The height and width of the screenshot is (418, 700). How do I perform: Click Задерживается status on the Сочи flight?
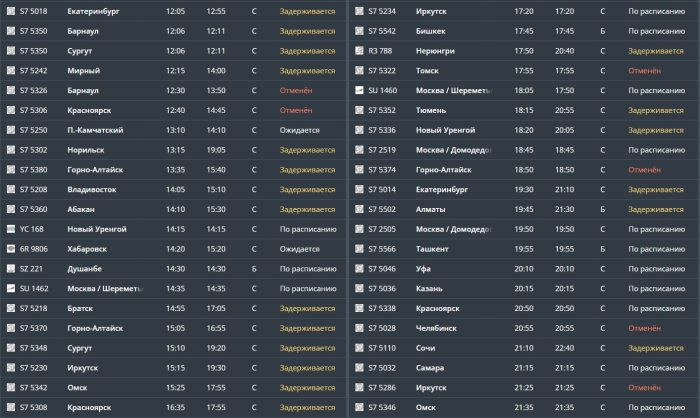656,347
